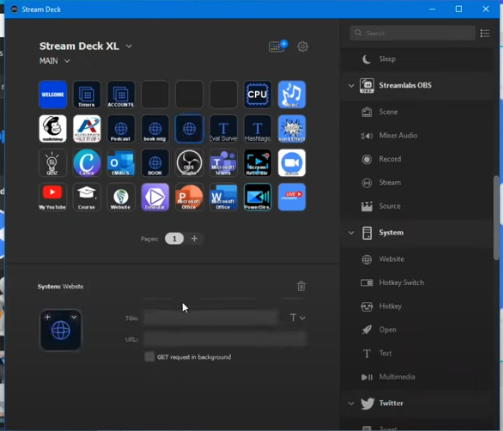
Task: Select the Canva key
Action: coord(87,163)
